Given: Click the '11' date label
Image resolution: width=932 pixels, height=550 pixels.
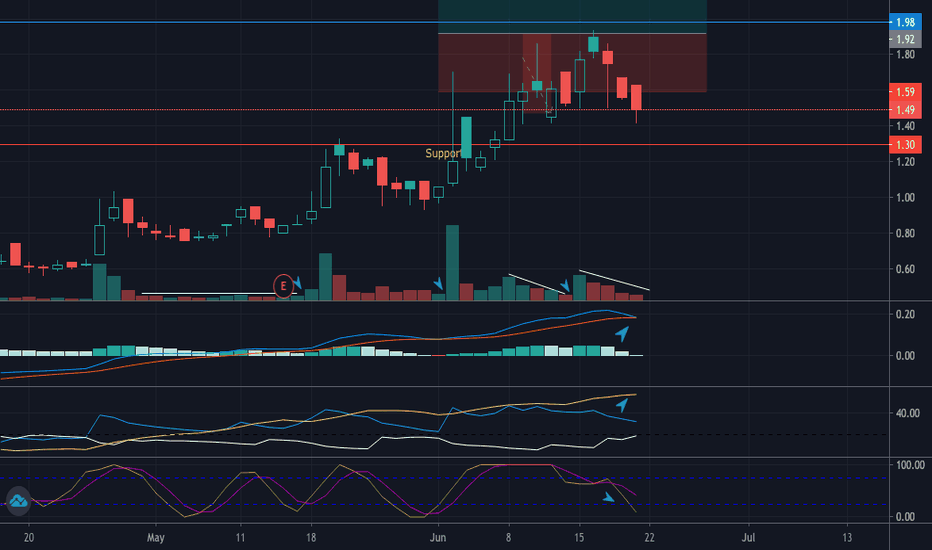Looking at the screenshot, I should 240,538.
